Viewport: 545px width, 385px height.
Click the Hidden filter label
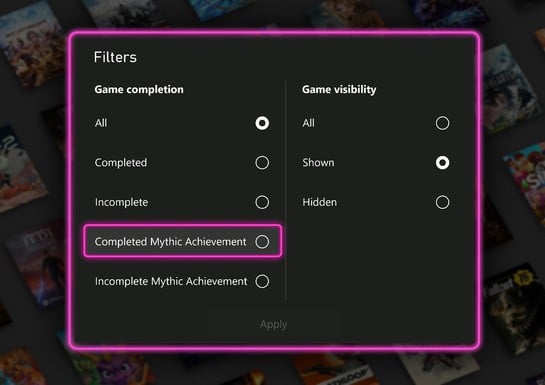319,202
